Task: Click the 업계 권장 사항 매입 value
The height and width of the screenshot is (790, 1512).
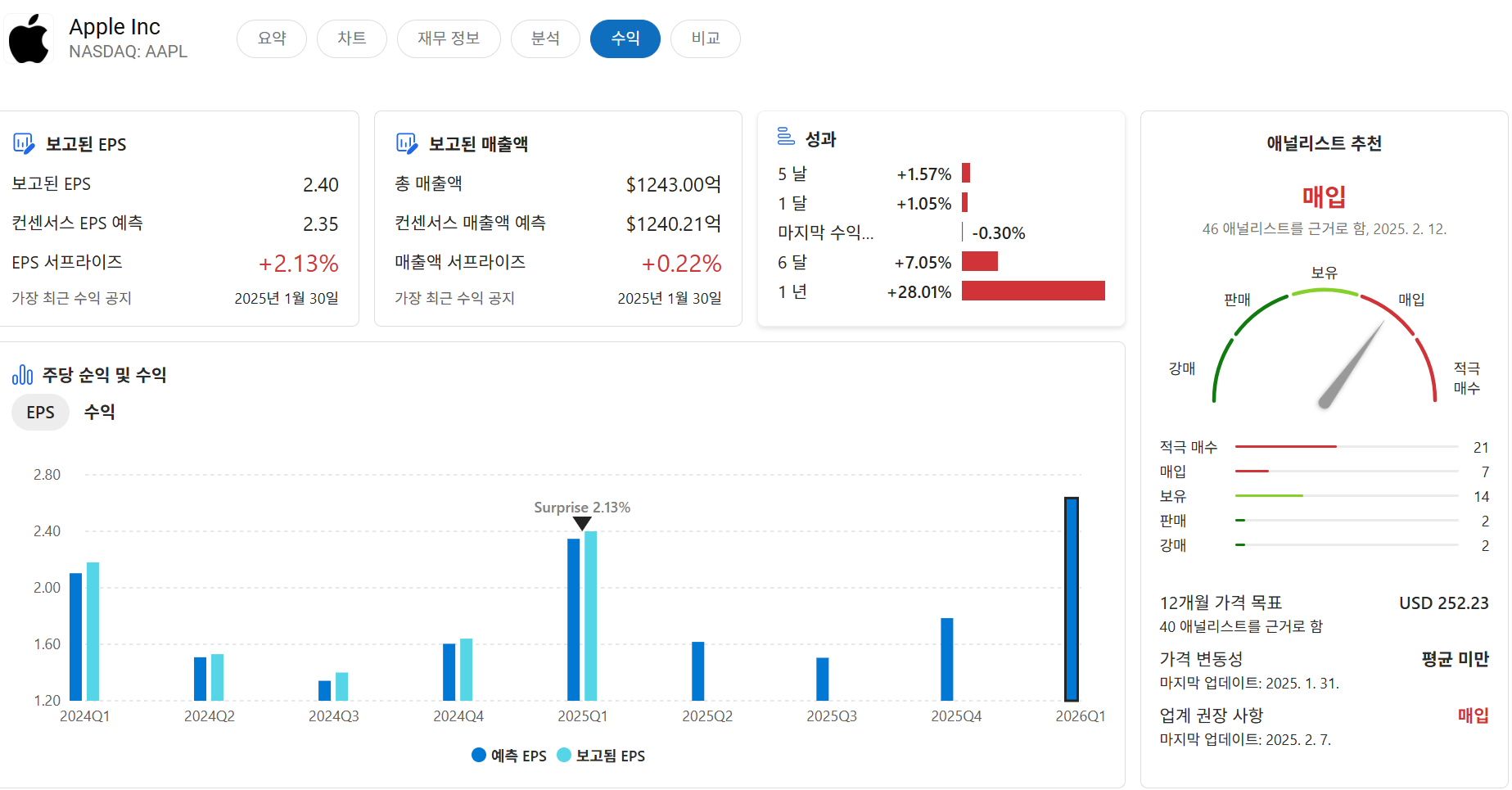Action: click(x=1473, y=716)
